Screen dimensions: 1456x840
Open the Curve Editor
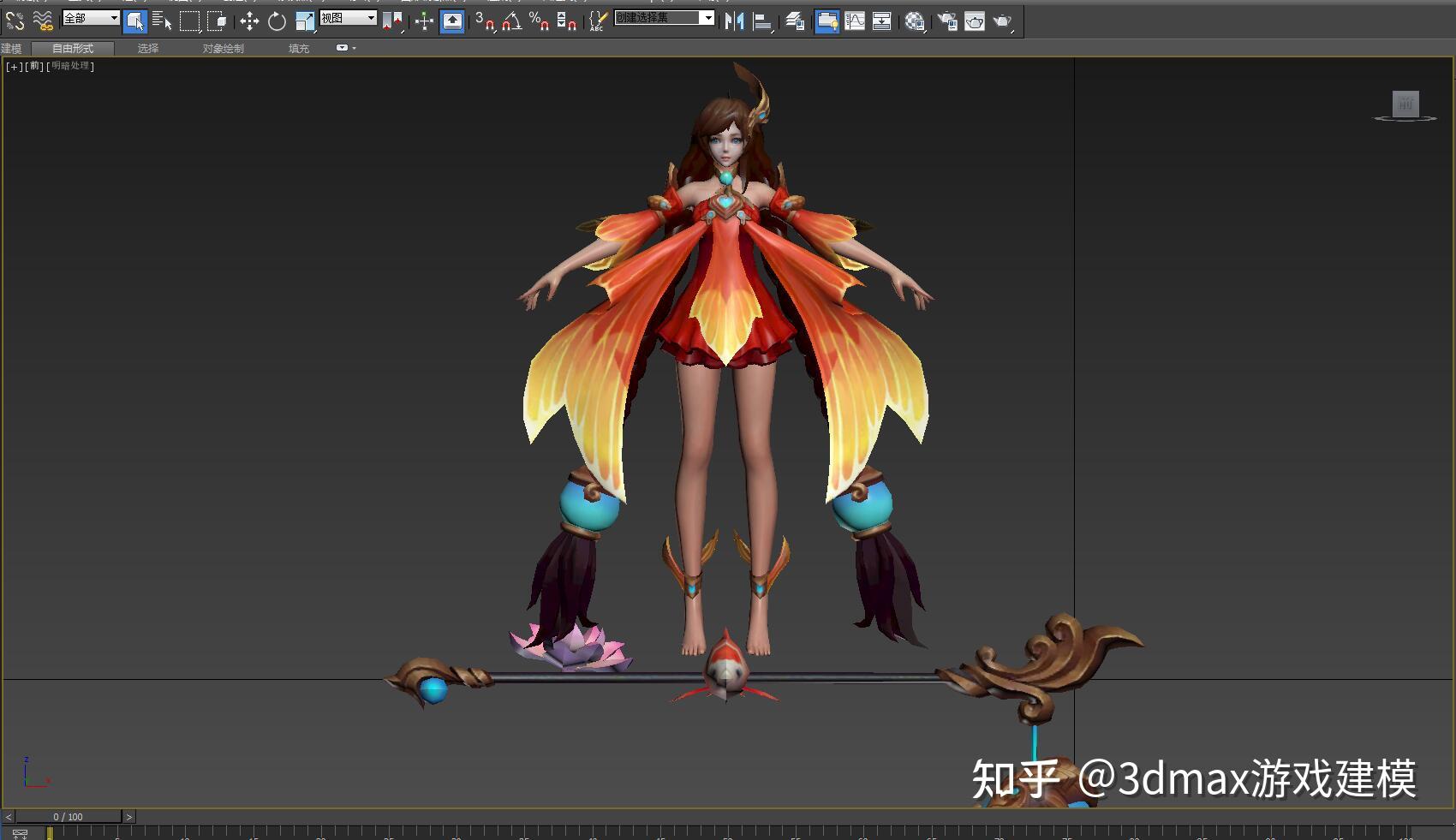click(855, 21)
